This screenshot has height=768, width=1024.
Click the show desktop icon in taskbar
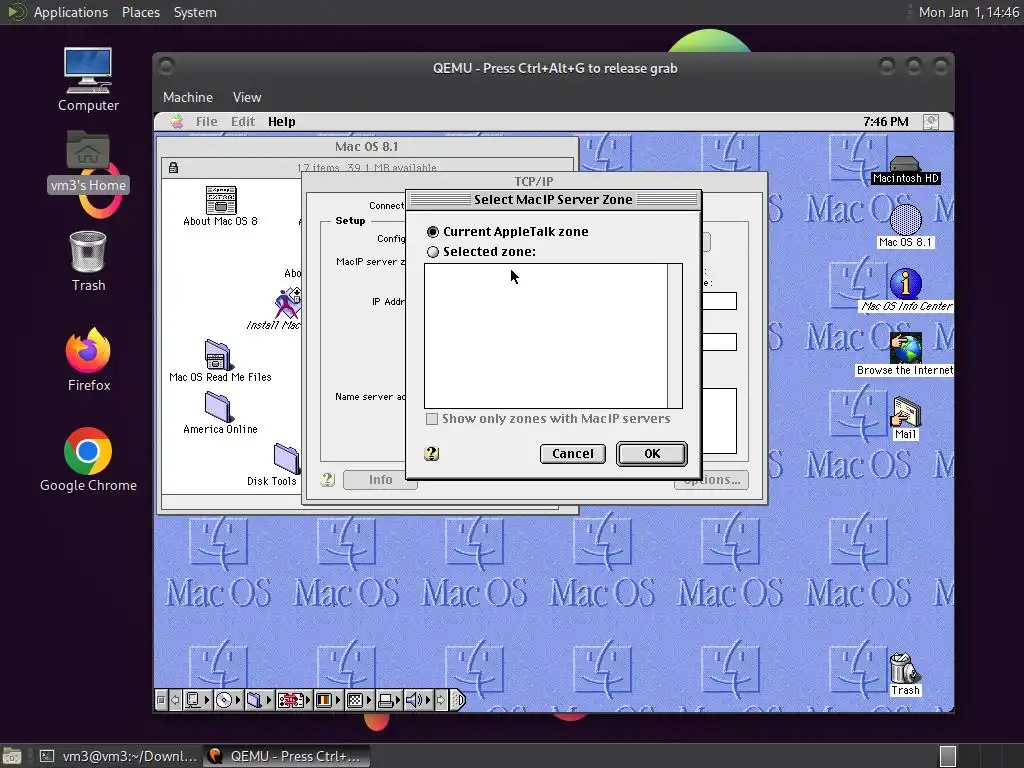point(12,756)
